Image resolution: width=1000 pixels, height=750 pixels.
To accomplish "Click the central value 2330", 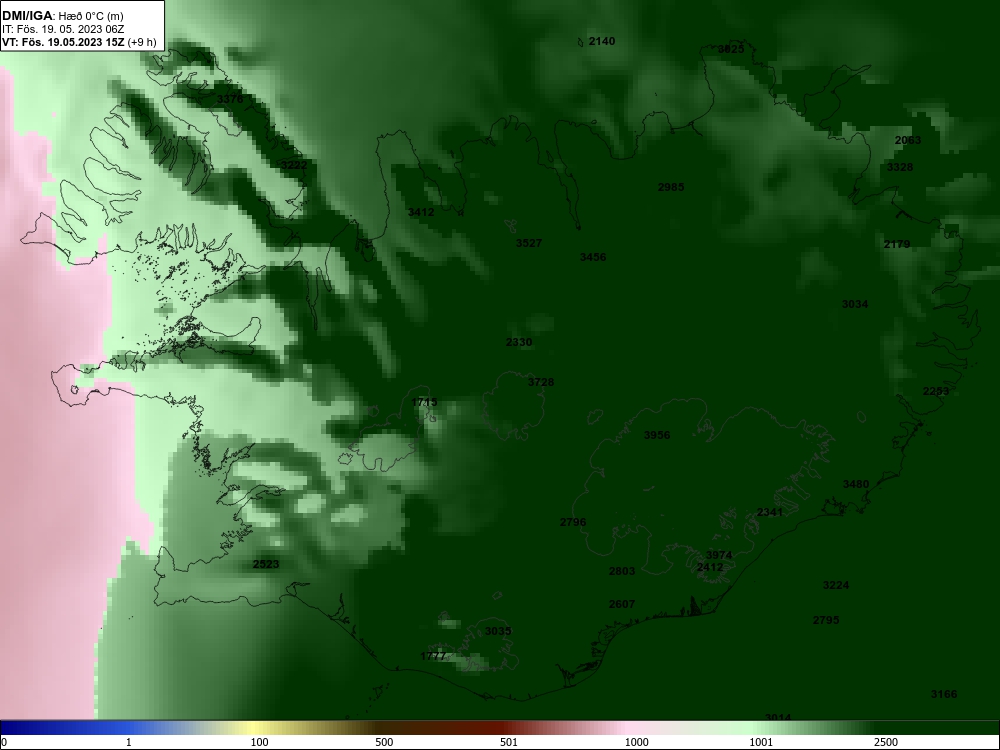I will click(x=518, y=342).
